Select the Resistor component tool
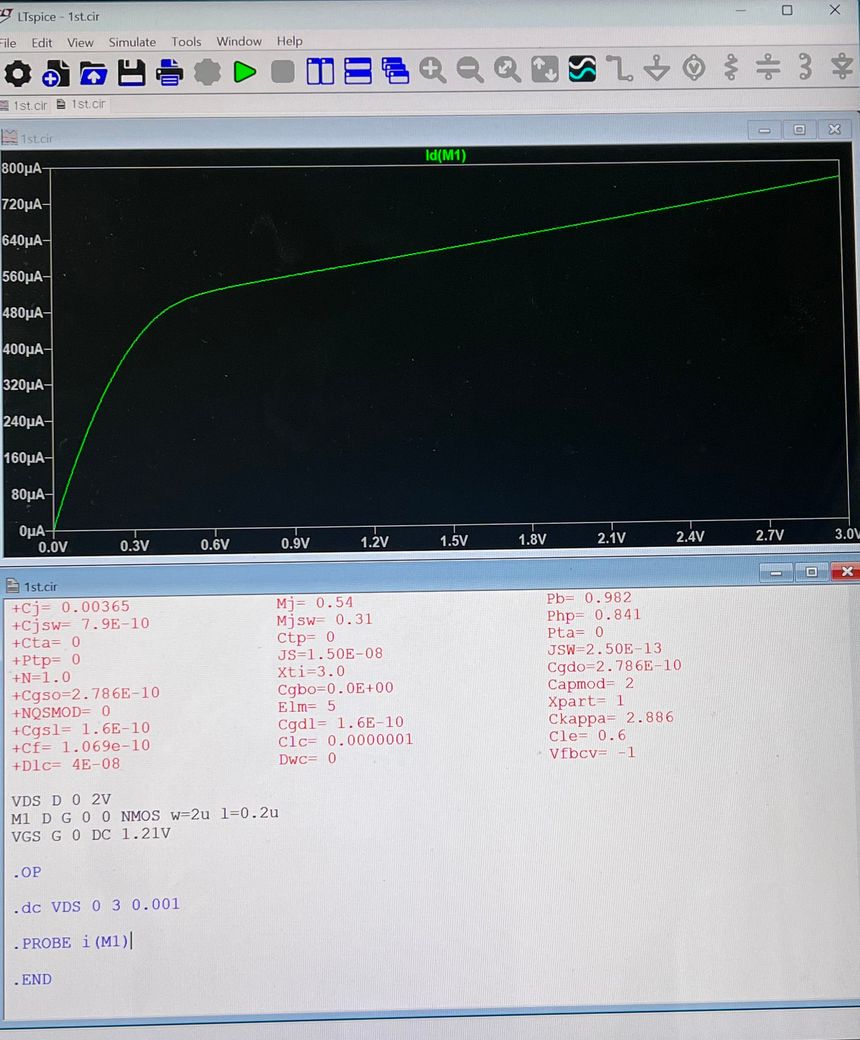Screen dimensions: 860x1040 [x=731, y=69]
